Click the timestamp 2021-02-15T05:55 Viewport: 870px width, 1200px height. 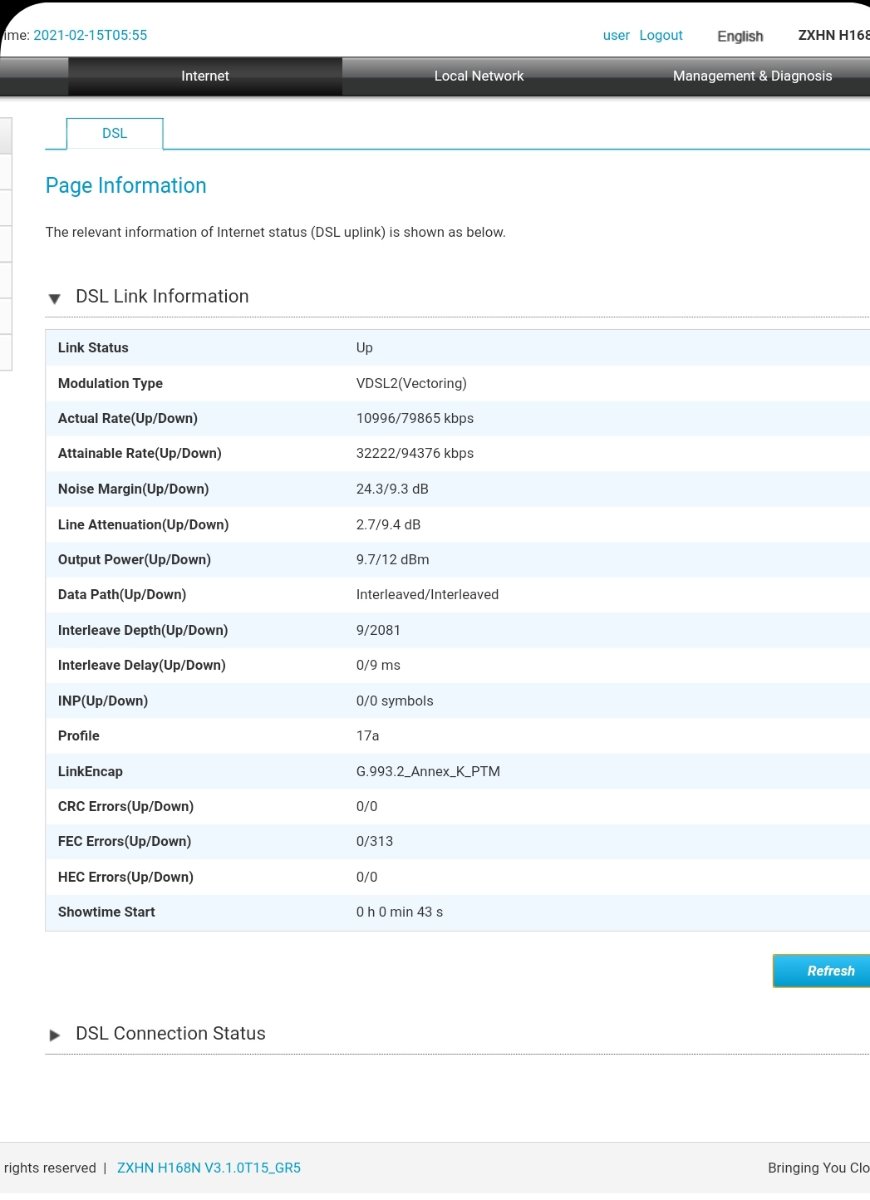click(x=90, y=35)
